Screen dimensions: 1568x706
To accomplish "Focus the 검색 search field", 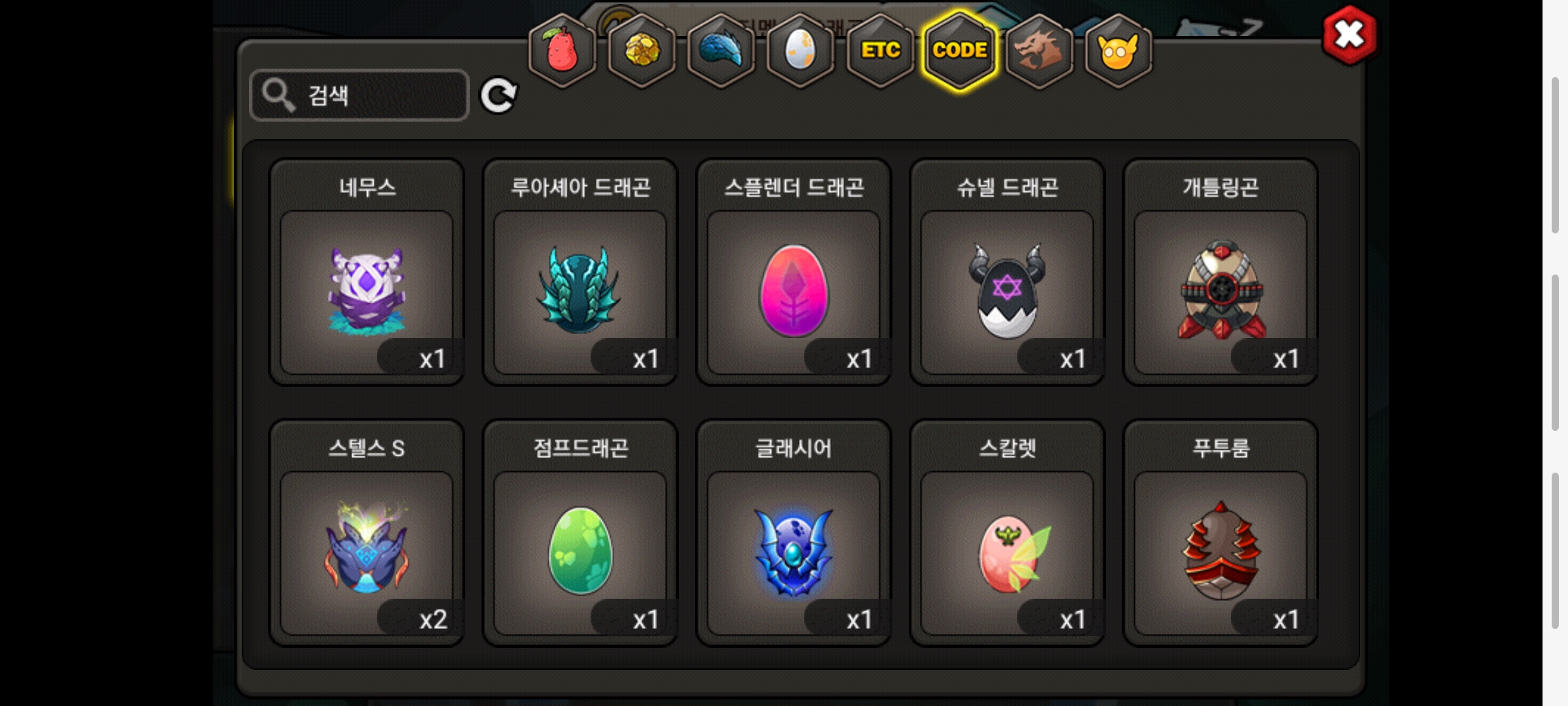I will pyautogui.click(x=359, y=95).
